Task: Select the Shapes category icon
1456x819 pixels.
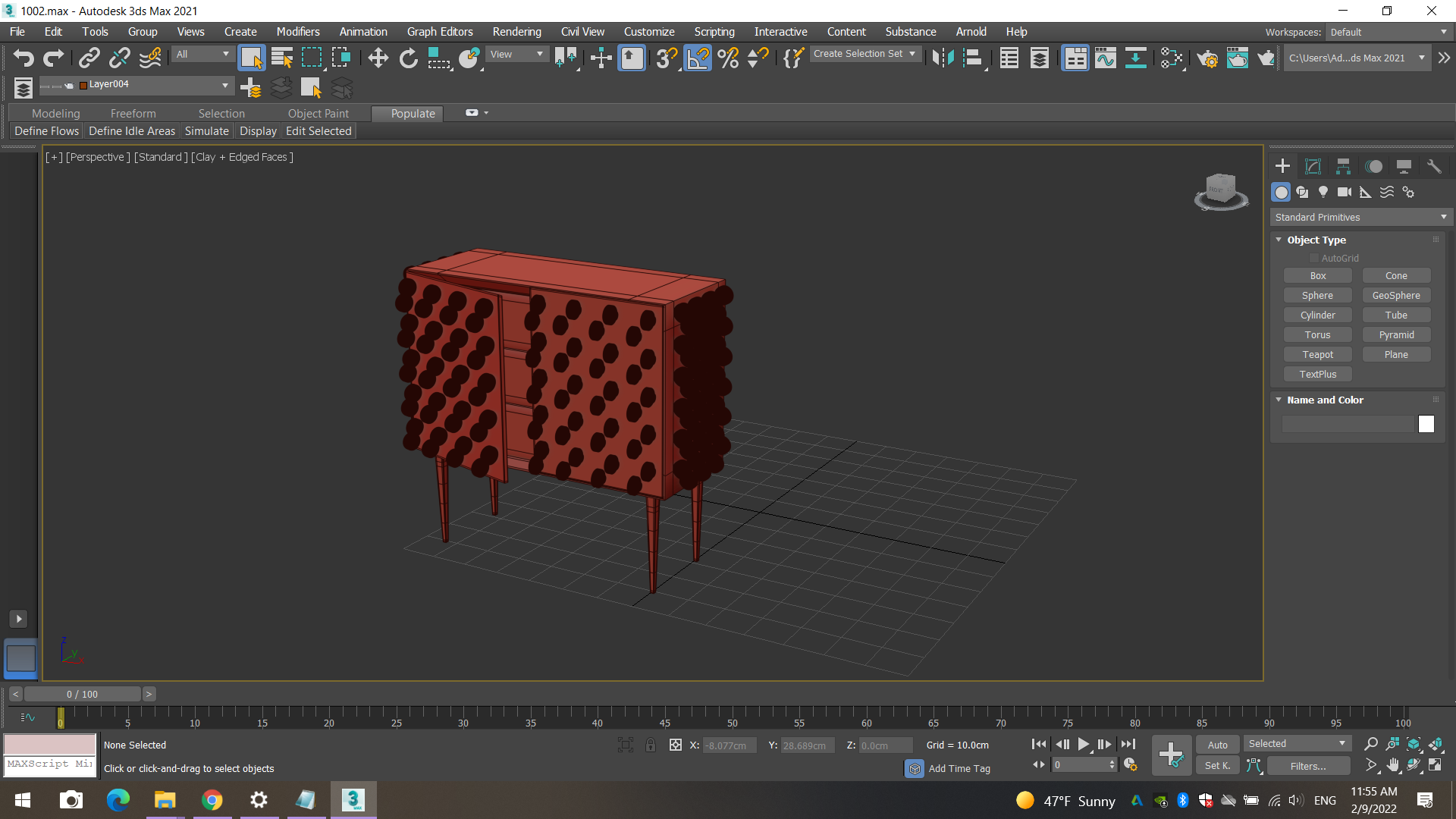Action: click(1302, 192)
